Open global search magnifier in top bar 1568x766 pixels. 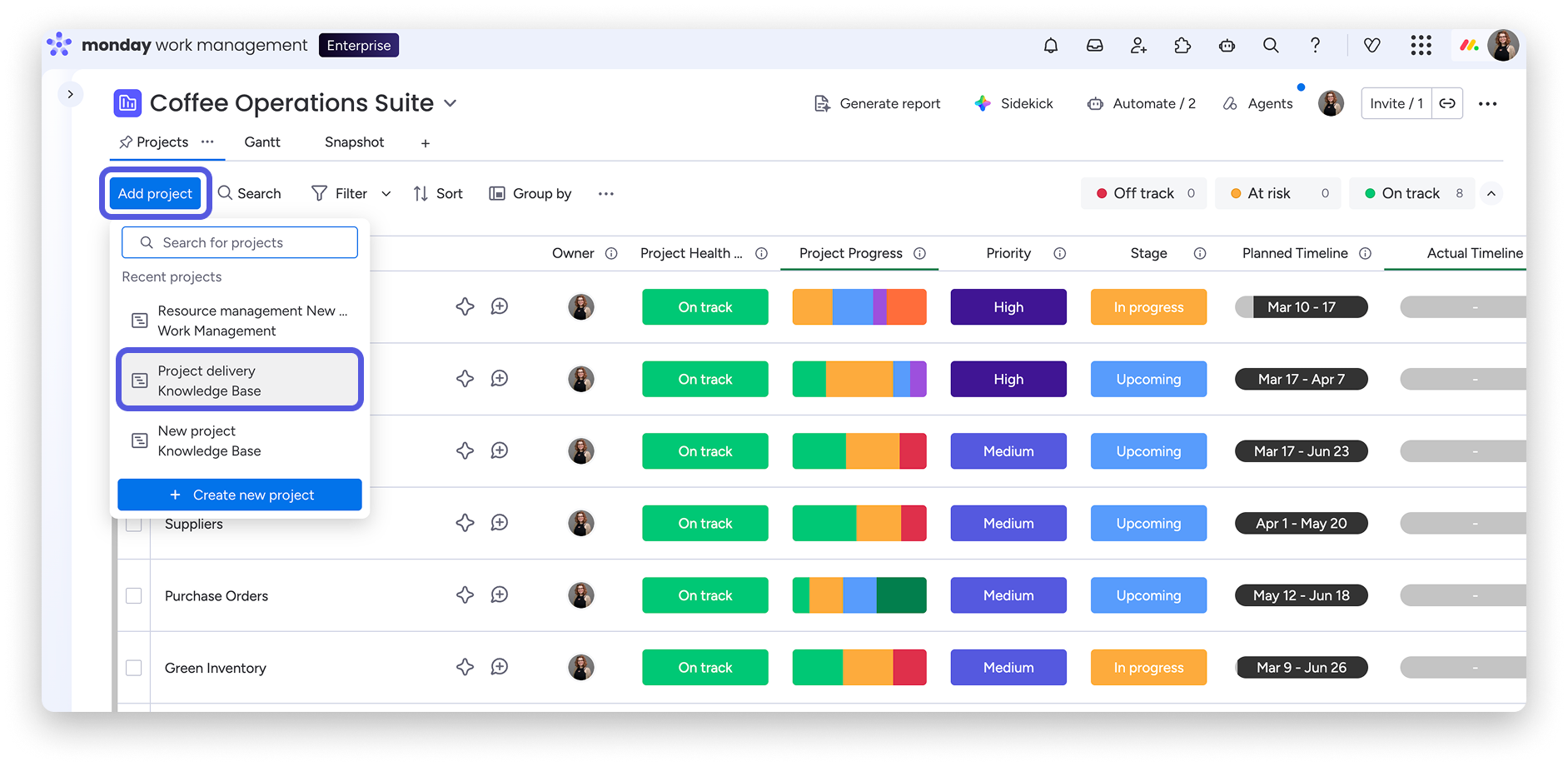1271,46
